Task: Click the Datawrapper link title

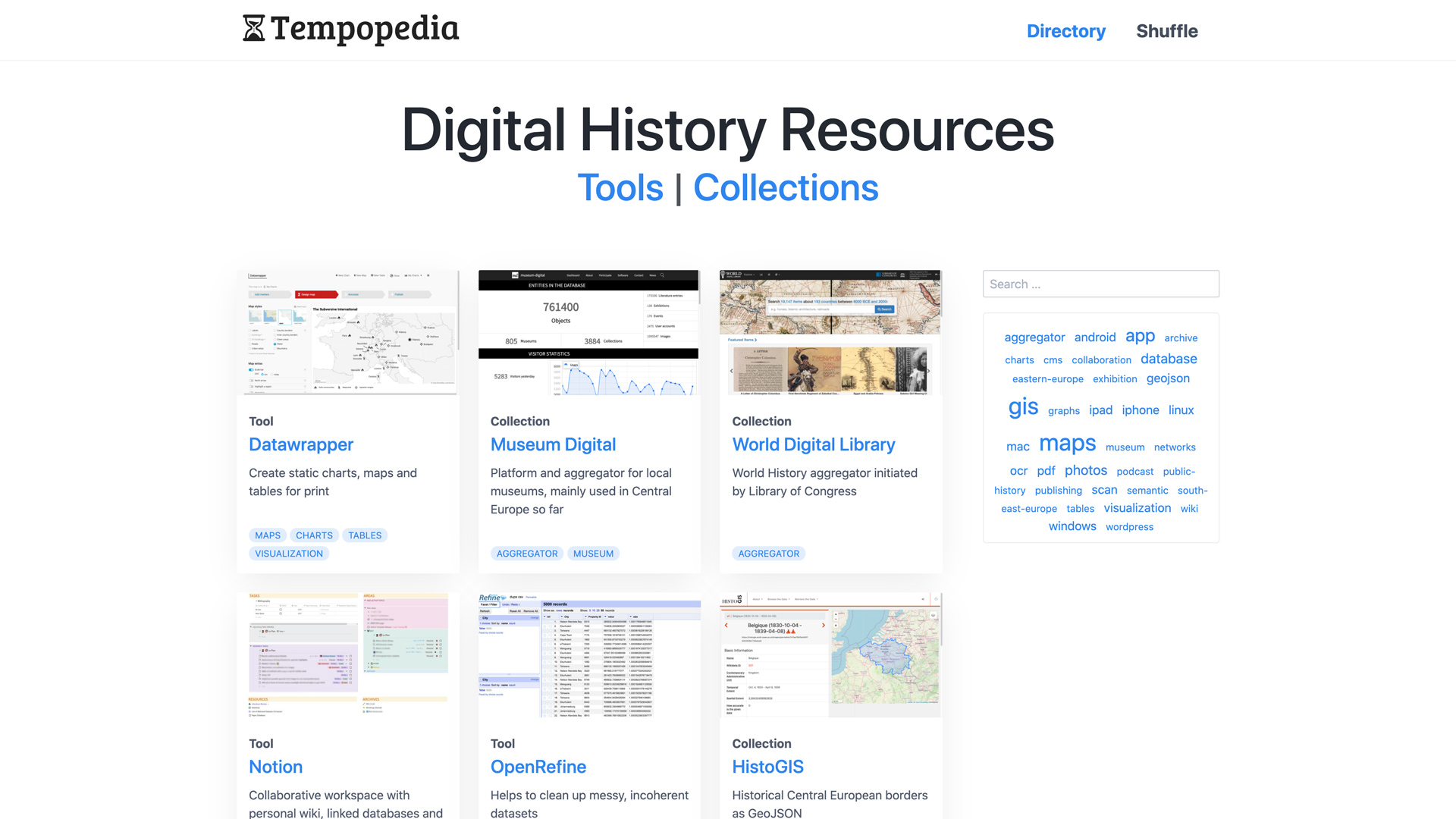Action: pos(301,444)
